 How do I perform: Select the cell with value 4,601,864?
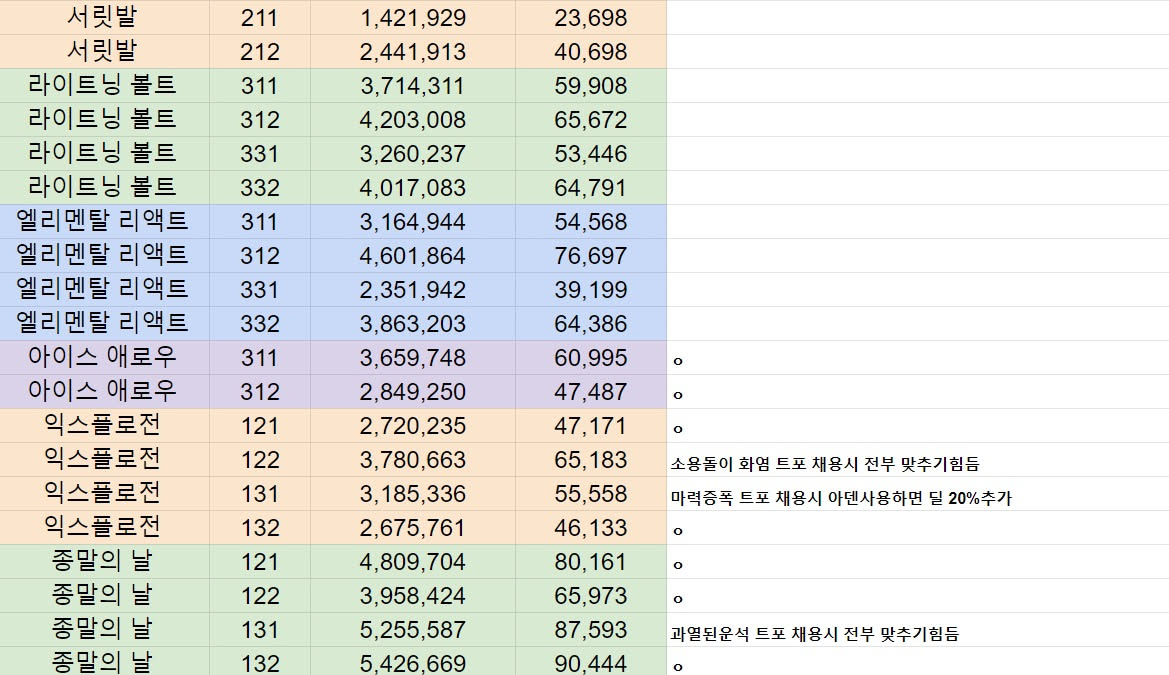(x=412, y=256)
